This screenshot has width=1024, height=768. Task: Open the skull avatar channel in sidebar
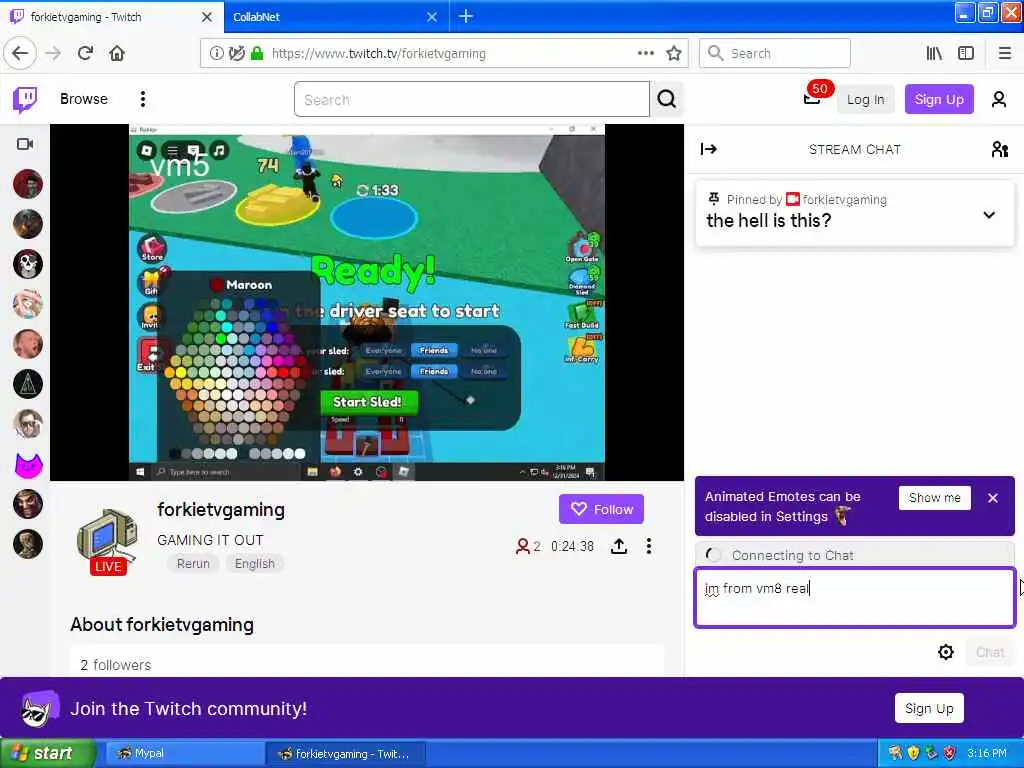(28, 264)
